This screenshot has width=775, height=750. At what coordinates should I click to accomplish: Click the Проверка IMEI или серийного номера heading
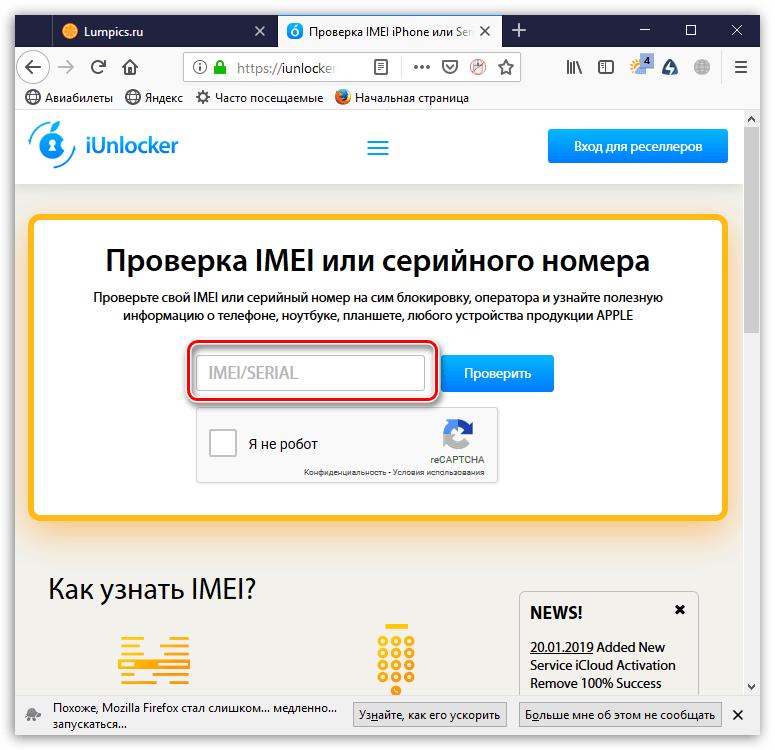[x=378, y=261]
